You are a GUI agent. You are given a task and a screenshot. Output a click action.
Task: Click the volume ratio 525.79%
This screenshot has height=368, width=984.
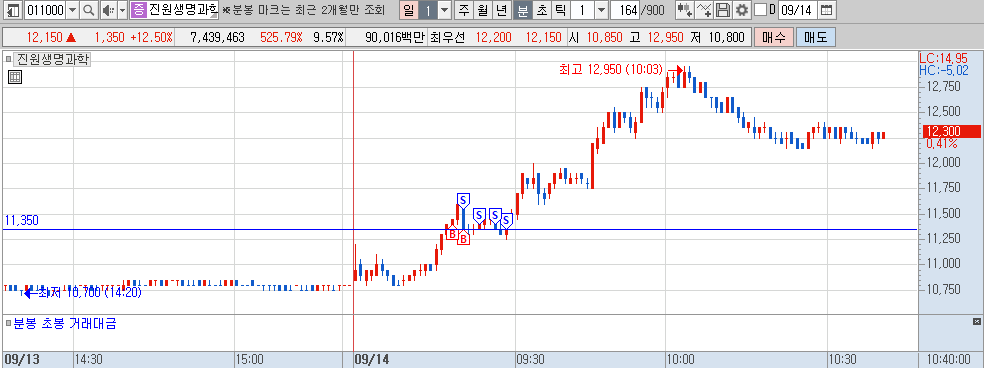click(x=281, y=37)
